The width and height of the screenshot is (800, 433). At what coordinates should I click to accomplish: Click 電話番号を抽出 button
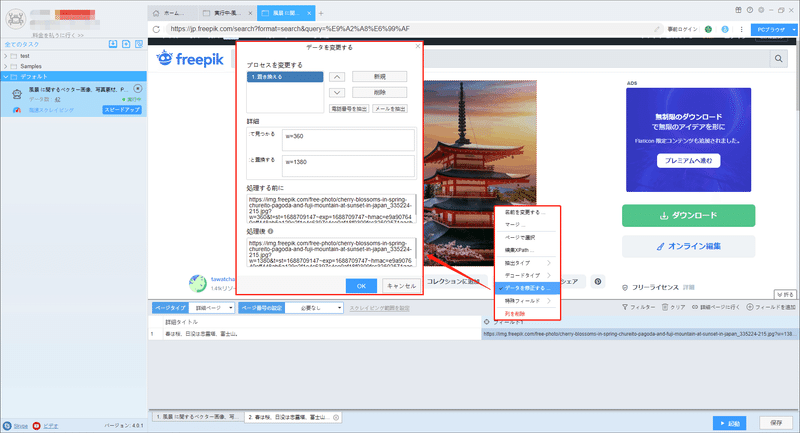[x=349, y=109]
